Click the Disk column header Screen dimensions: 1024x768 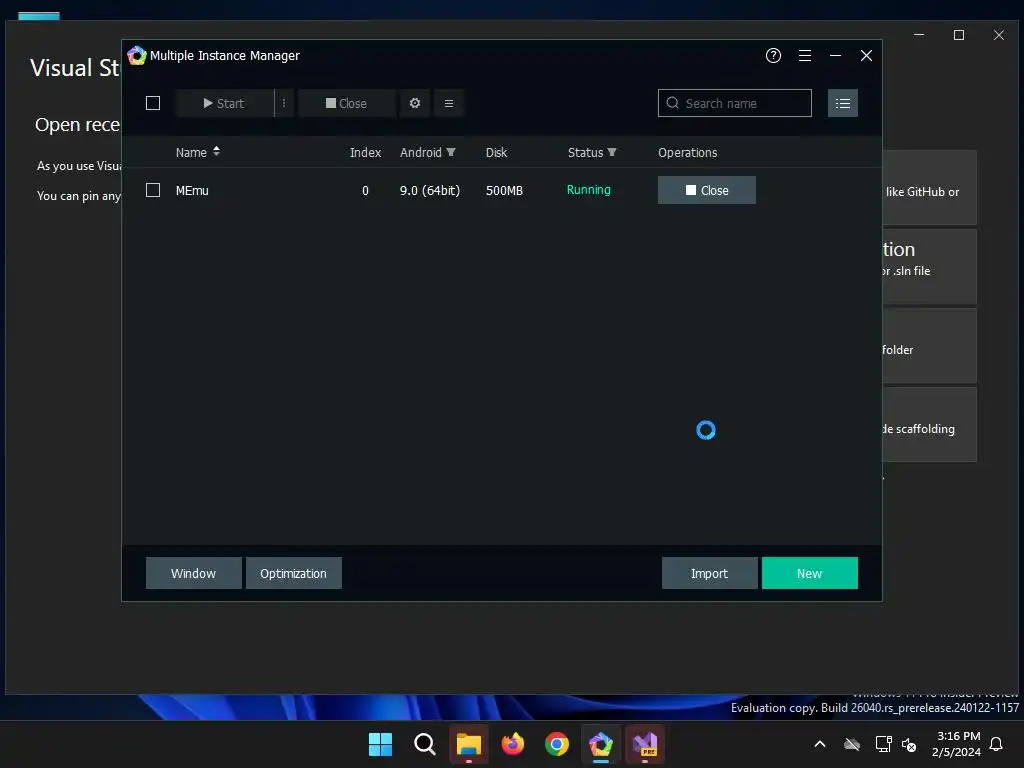[x=496, y=153]
